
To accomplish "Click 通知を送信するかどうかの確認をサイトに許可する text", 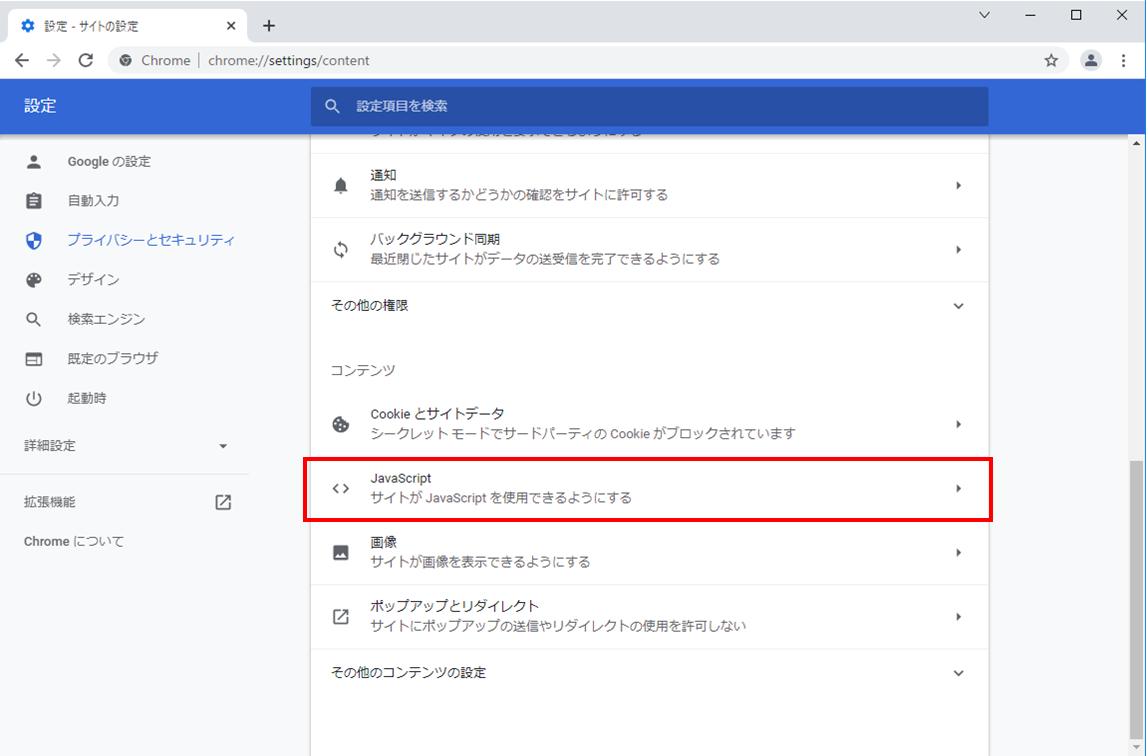I will coord(519,195).
